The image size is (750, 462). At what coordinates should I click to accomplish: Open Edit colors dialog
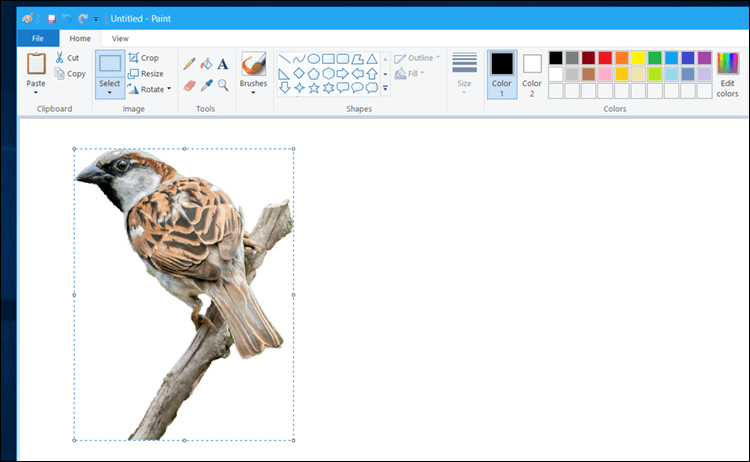coord(728,74)
